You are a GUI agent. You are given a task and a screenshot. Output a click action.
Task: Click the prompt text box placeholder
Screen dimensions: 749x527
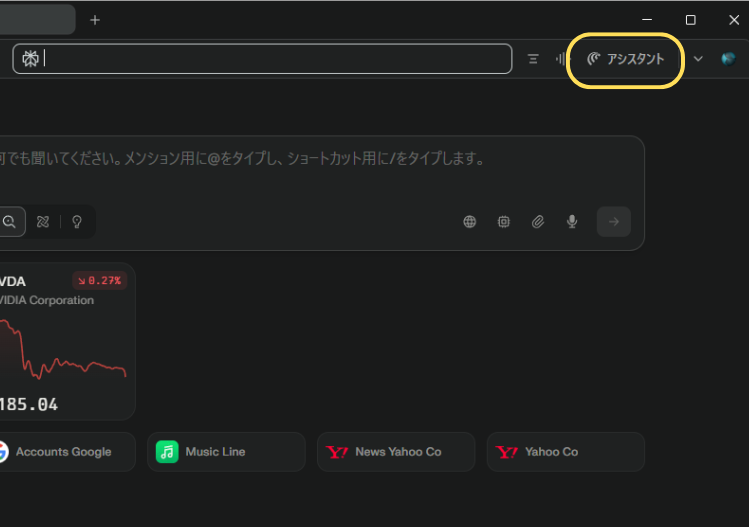pos(300,159)
